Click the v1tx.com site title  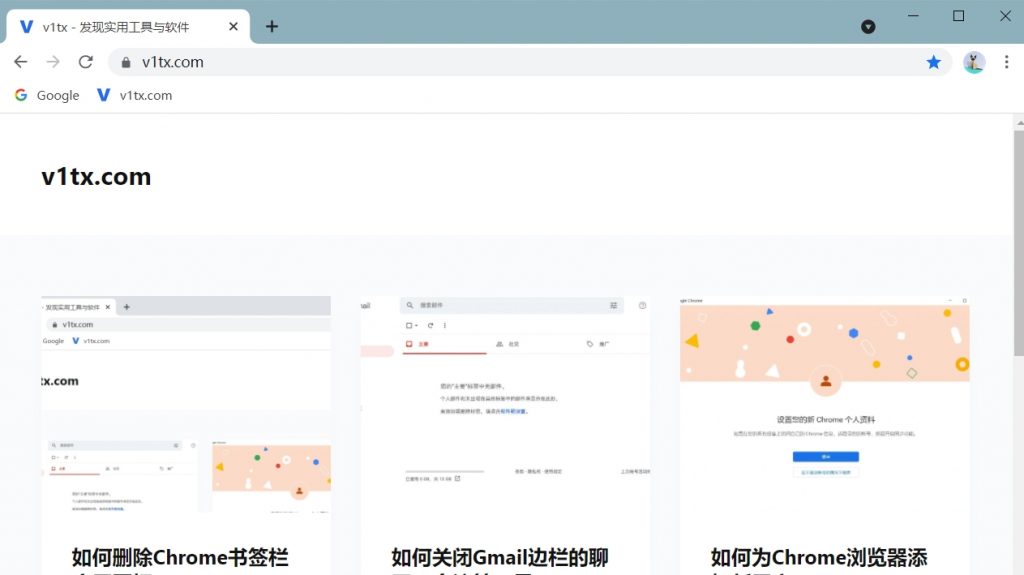96,176
